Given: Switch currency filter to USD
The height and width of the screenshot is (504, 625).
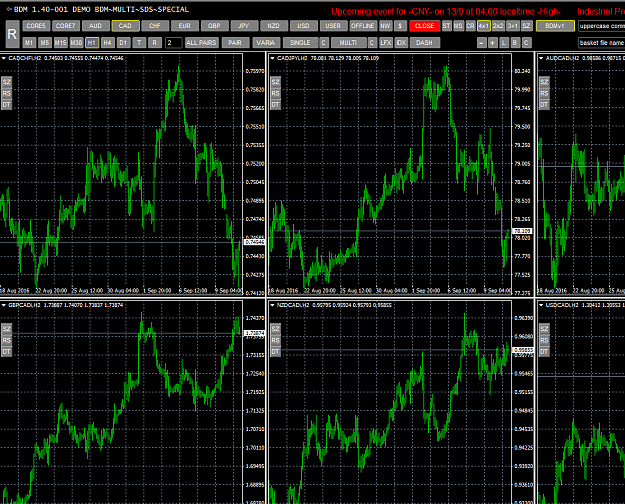Looking at the screenshot, I should 303,26.
